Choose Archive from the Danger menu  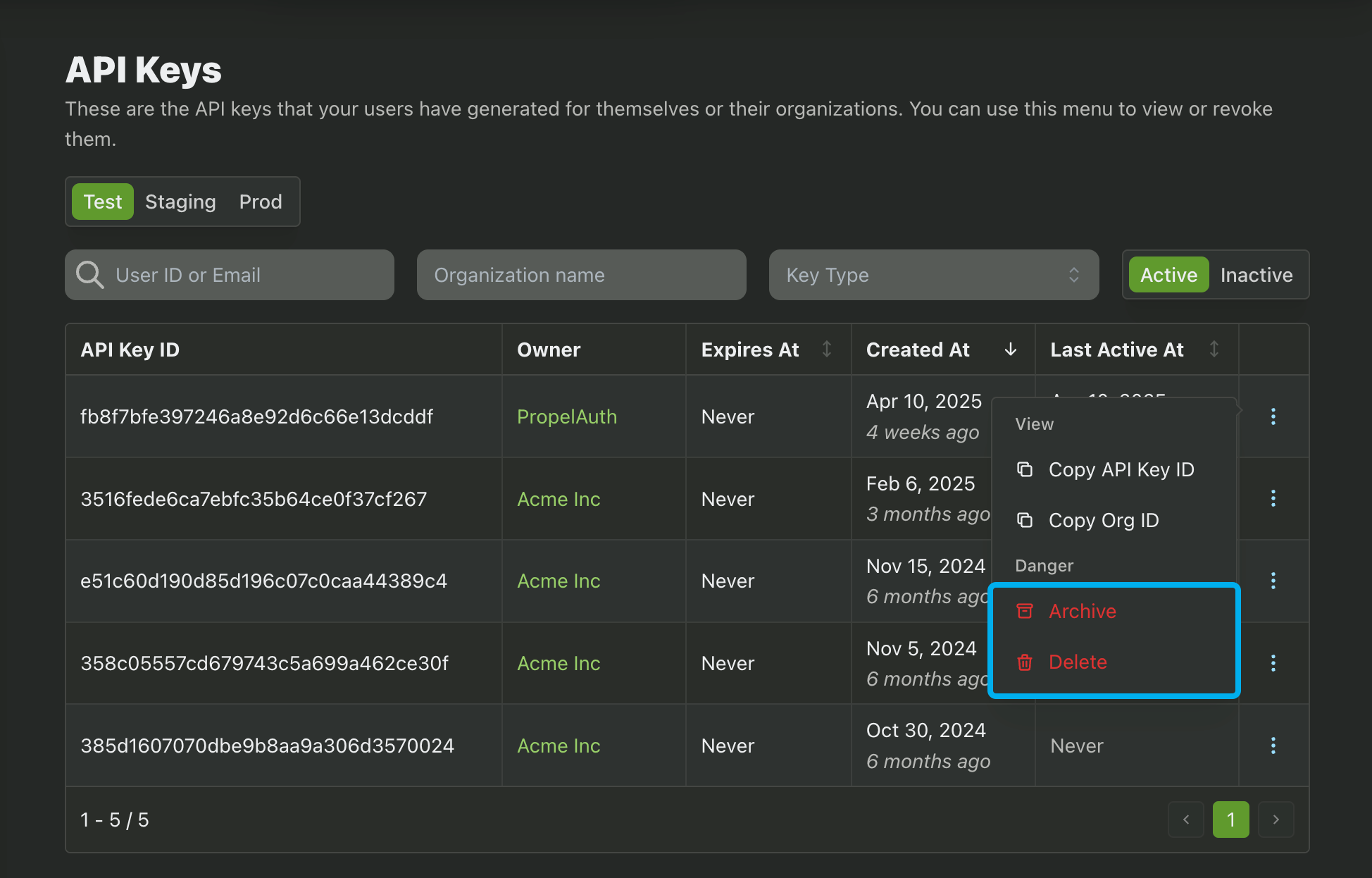click(x=1114, y=611)
